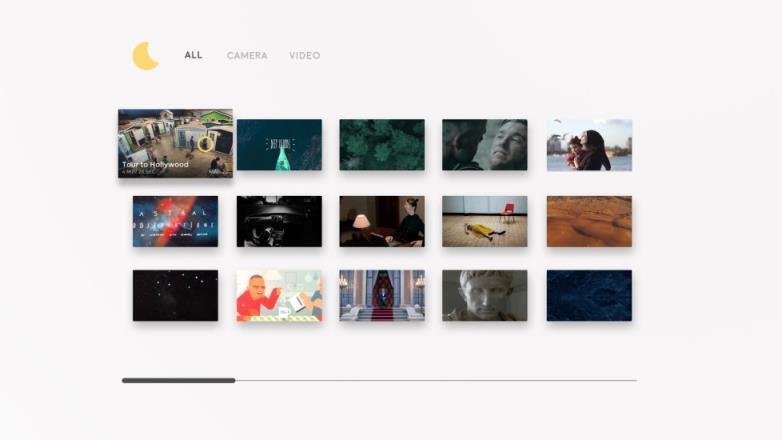The height and width of the screenshot is (440, 782).
Task: Play the Astral title video thumbnail
Action: pos(175,221)
